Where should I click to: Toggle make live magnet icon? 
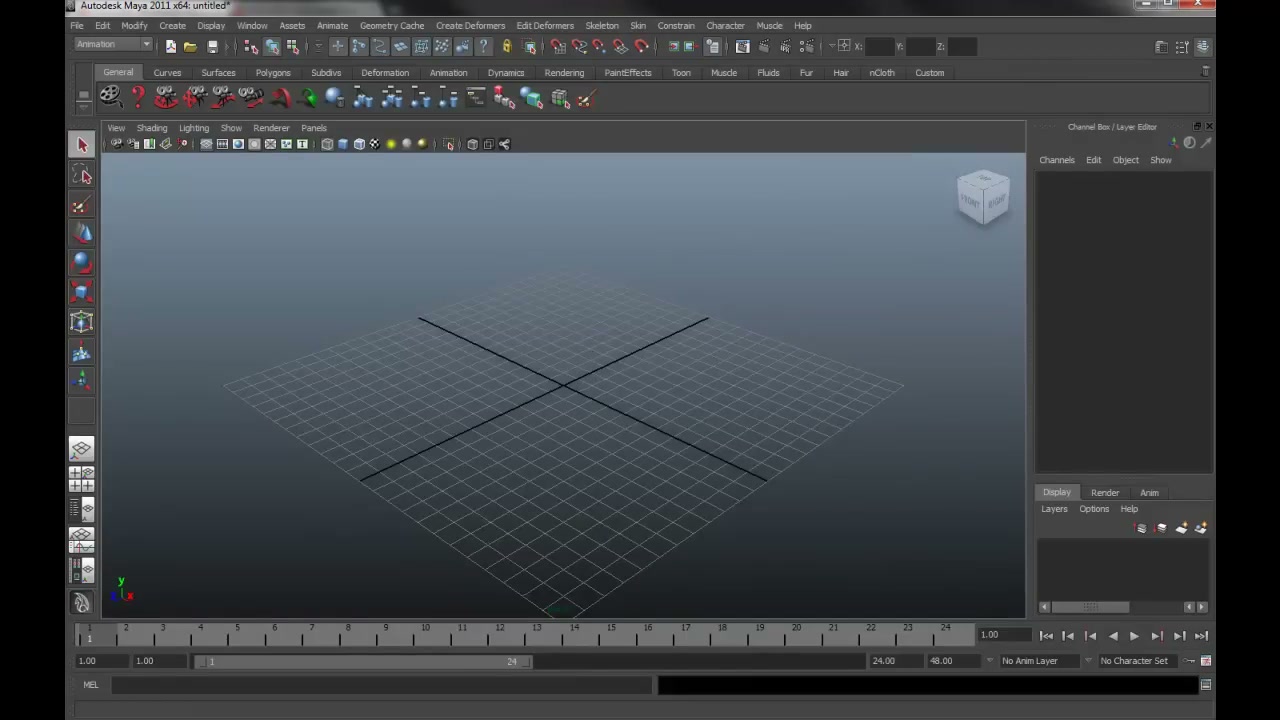(641, 46)
